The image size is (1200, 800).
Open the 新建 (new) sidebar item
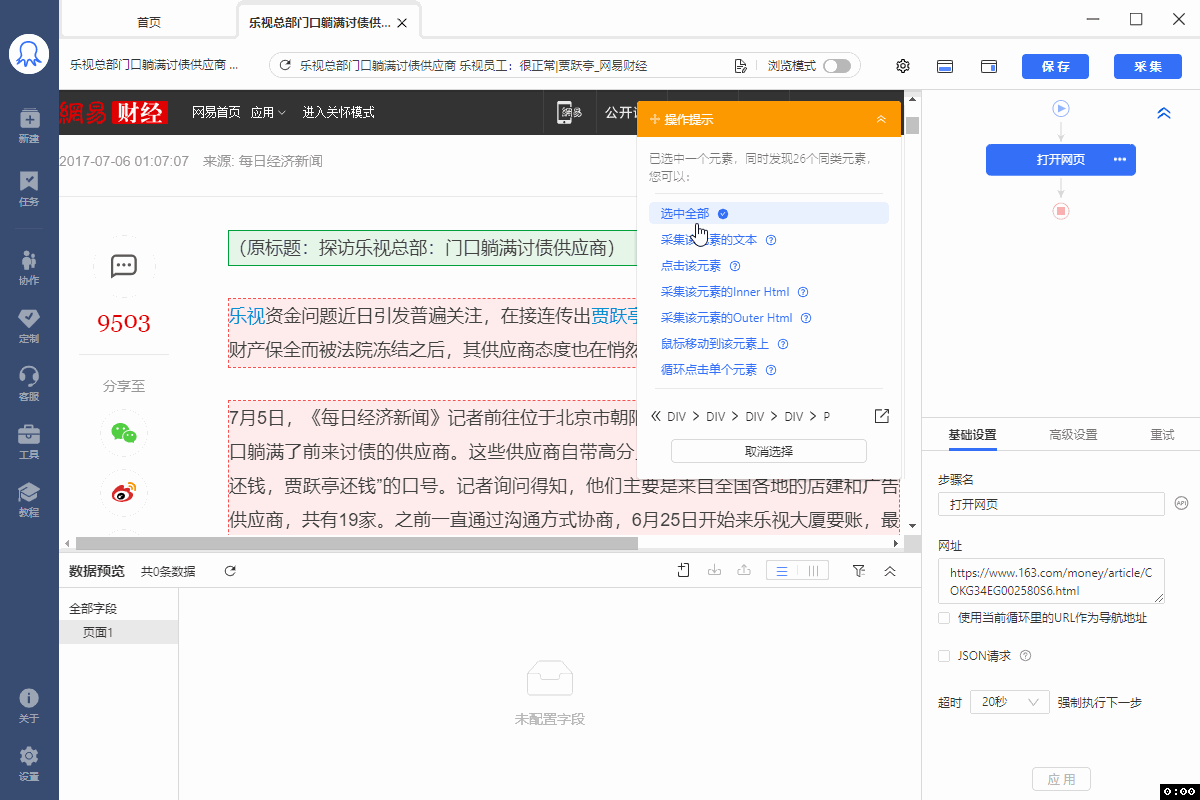pos(29,126)
